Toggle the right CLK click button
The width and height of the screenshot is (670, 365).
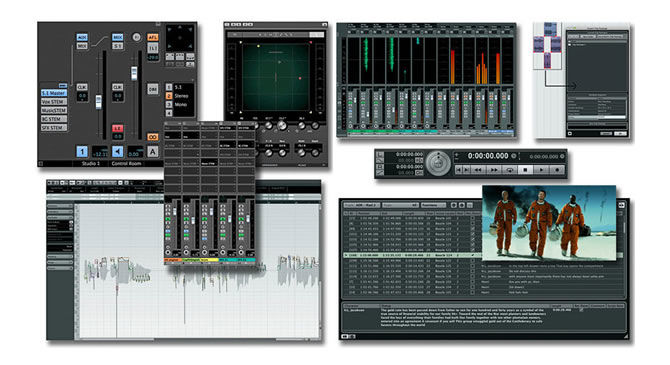pos(118,87)
